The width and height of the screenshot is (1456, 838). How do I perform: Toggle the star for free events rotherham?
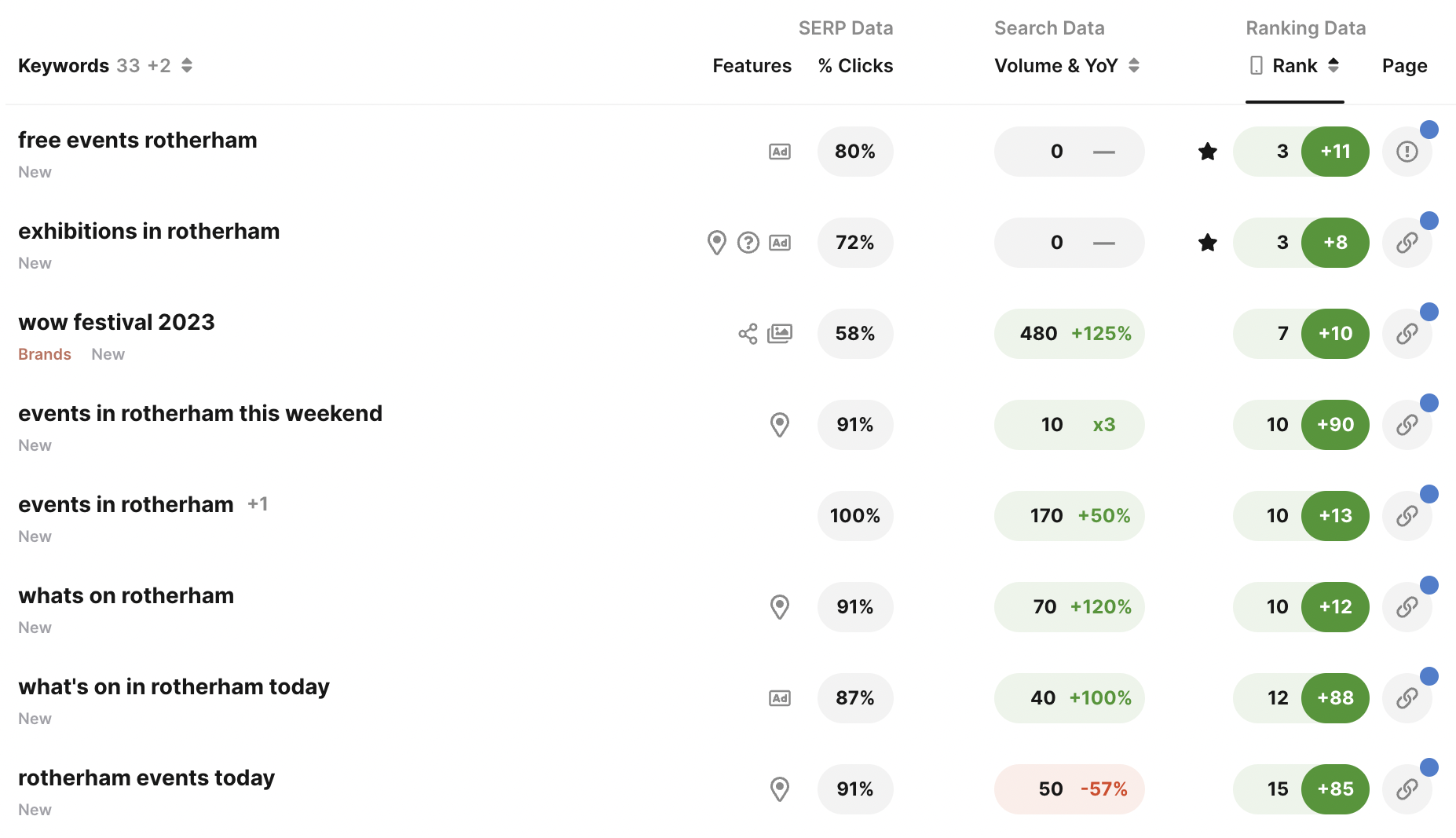pyautogui.click(x=1208, y=152)
